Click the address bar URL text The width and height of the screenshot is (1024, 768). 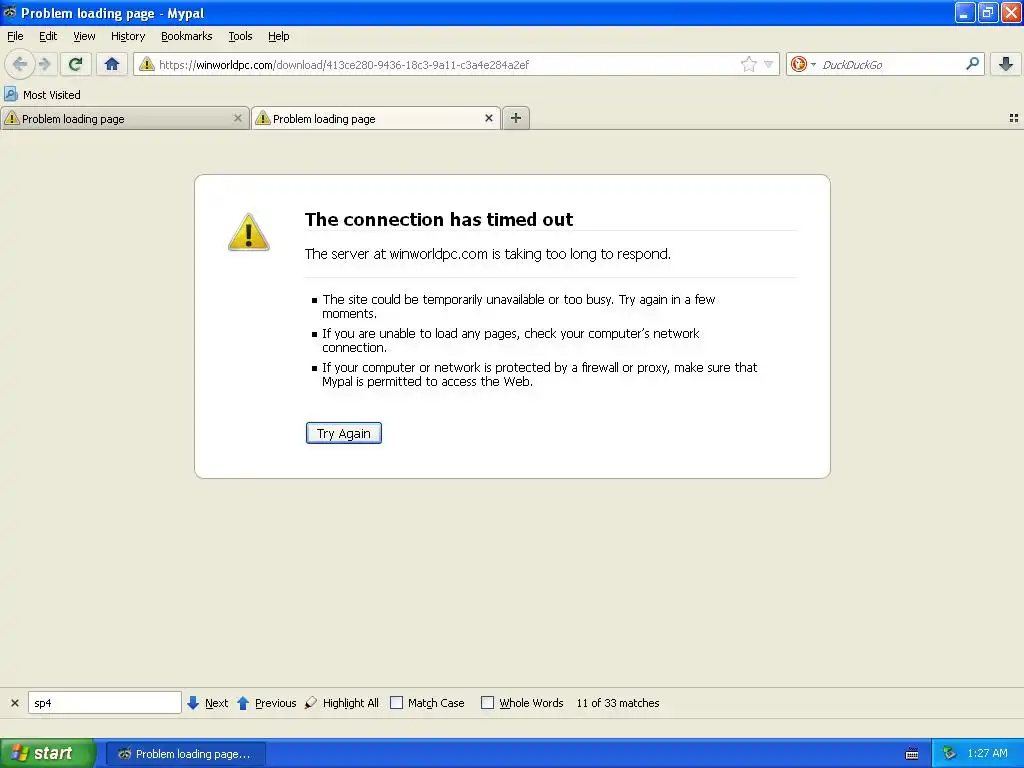coord(344,65)
